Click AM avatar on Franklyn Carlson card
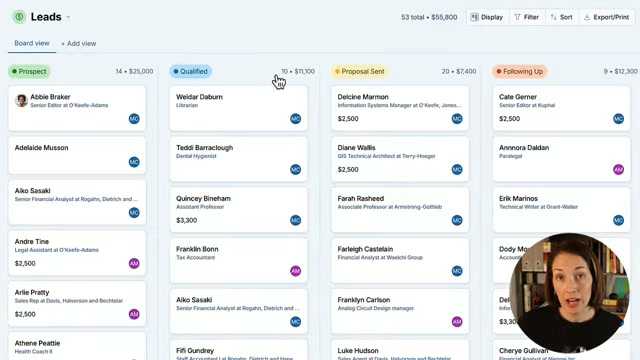Viewport: 640px width, 360px height. coord(457,322)
